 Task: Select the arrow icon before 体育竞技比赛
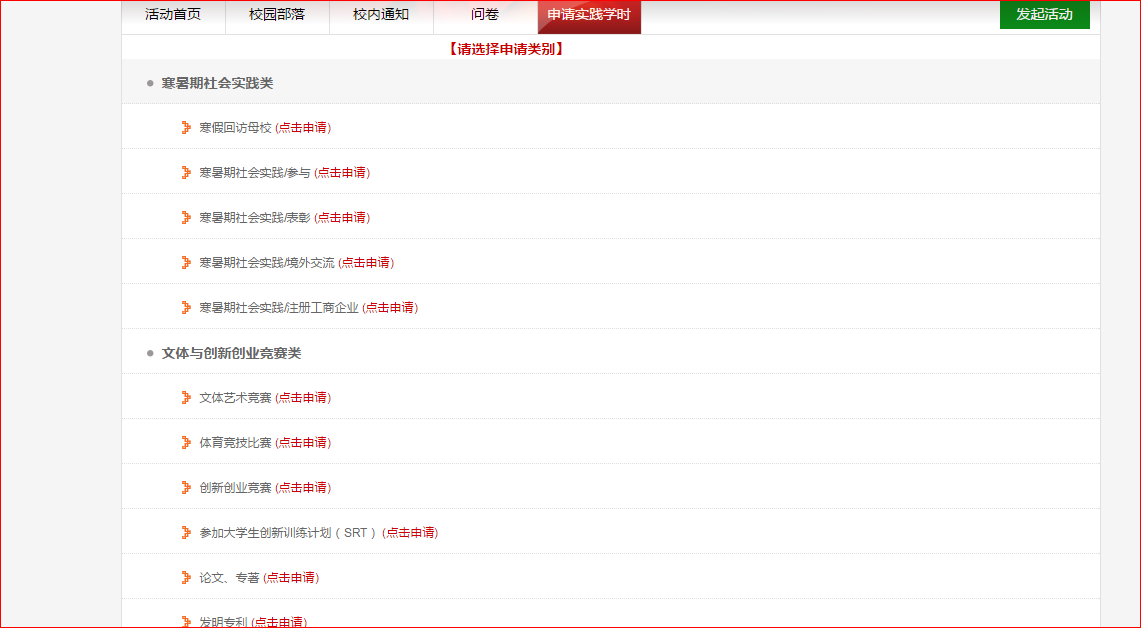[x=186, y=443]
